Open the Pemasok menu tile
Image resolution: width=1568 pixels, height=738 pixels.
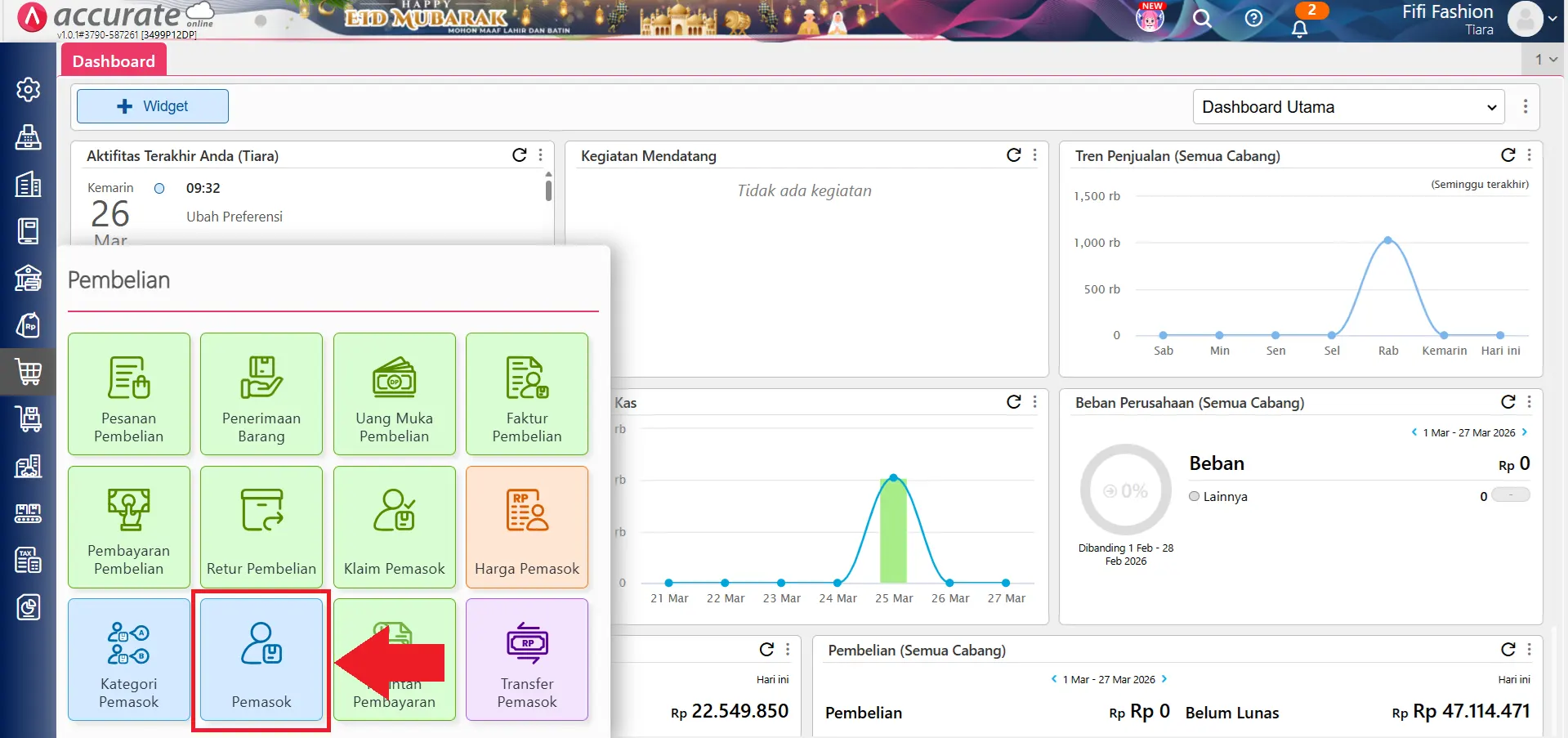[261, 660]
